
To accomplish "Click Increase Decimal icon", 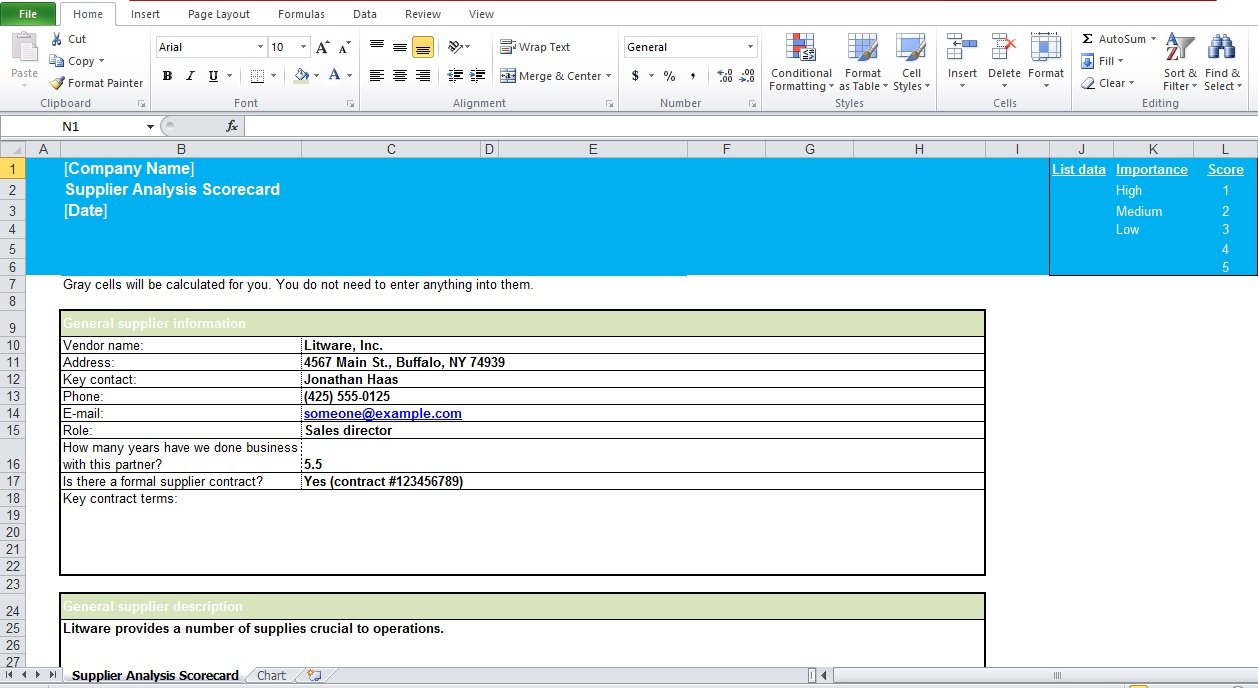I will [x=725, y=76].
